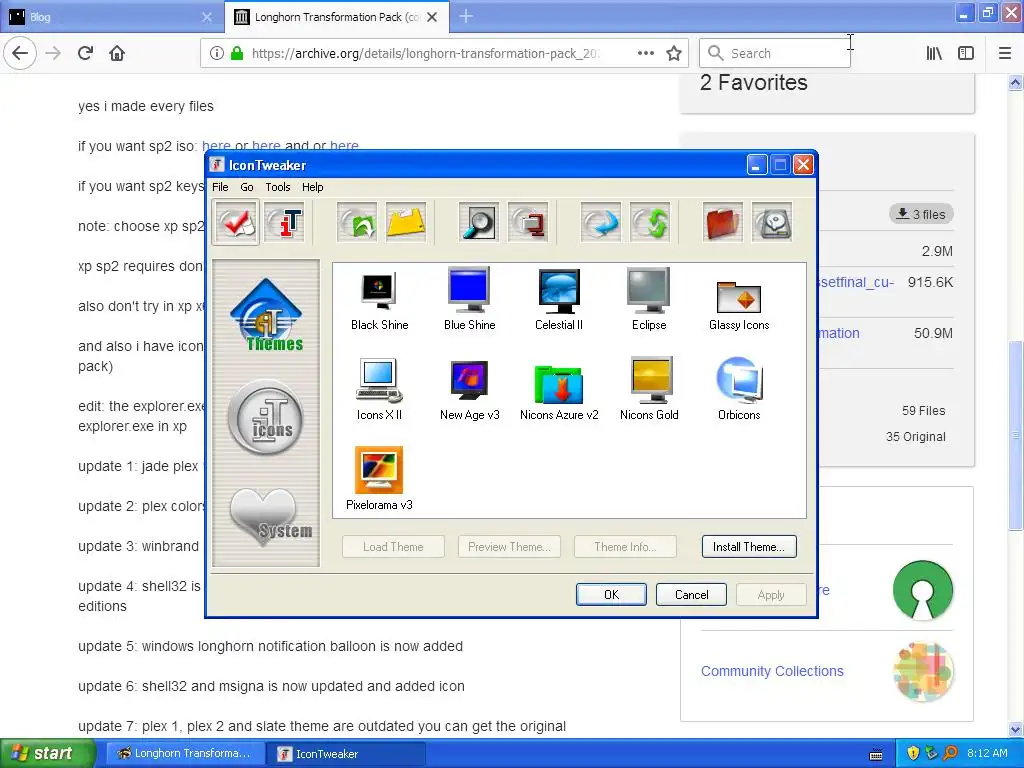Select the Nicons Gold theme
Viewport: 1024px width, 768px height.
pos(649,389)
